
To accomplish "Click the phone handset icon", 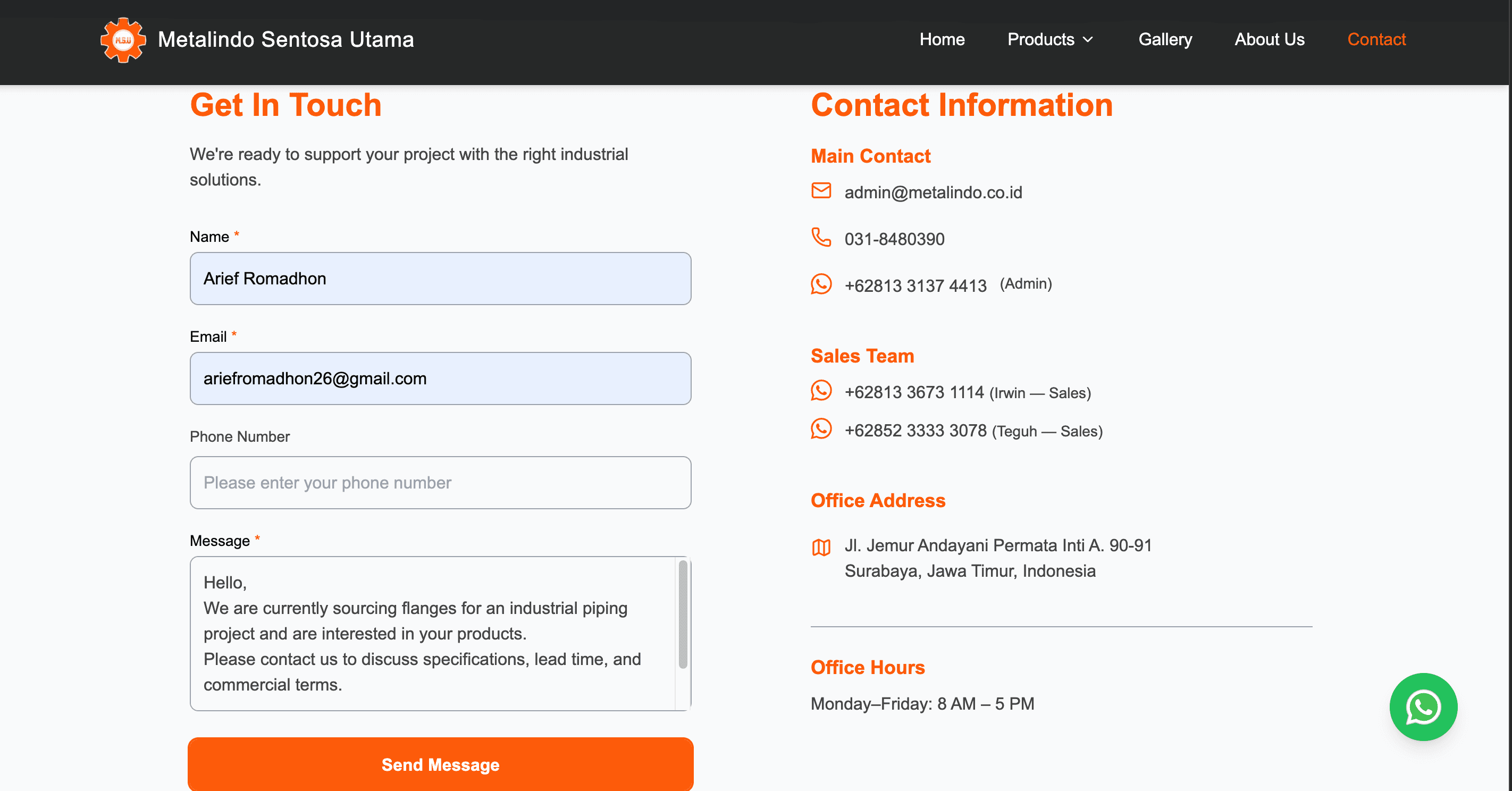I will (820, 237).
